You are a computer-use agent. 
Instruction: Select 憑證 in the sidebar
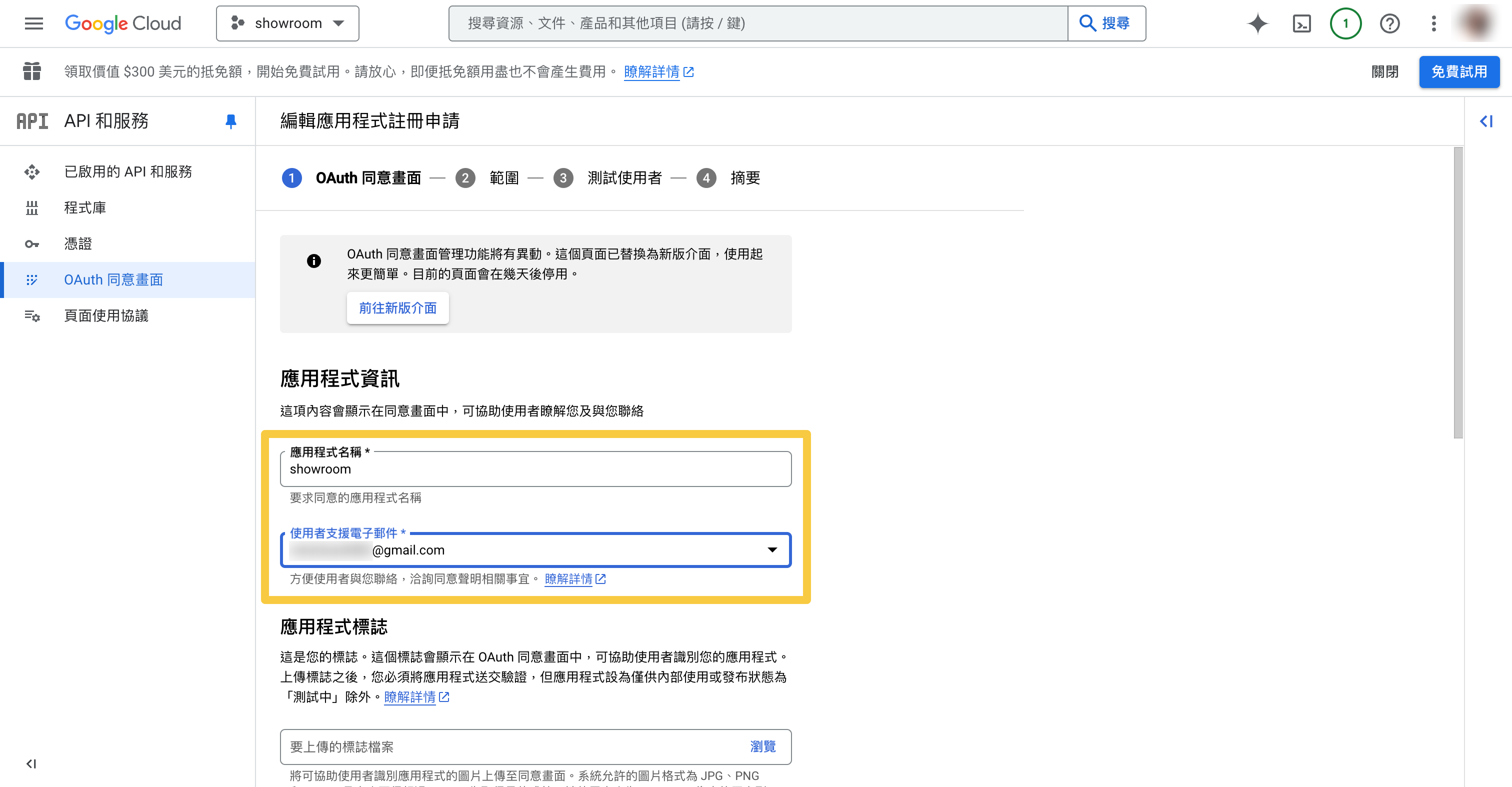[x=78, y=243]
